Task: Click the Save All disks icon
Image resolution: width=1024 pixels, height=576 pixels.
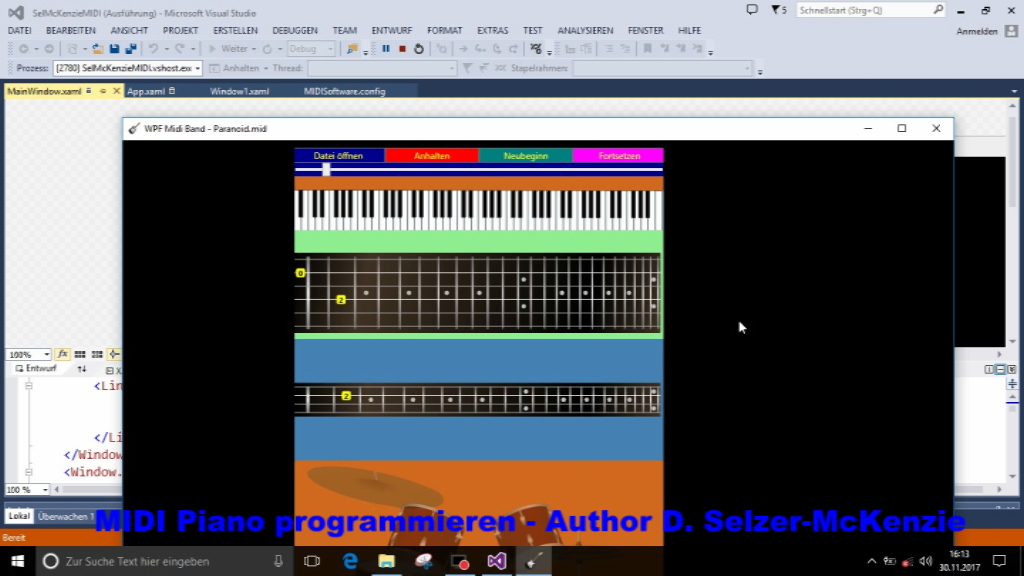Action: (x=131, y=49)
